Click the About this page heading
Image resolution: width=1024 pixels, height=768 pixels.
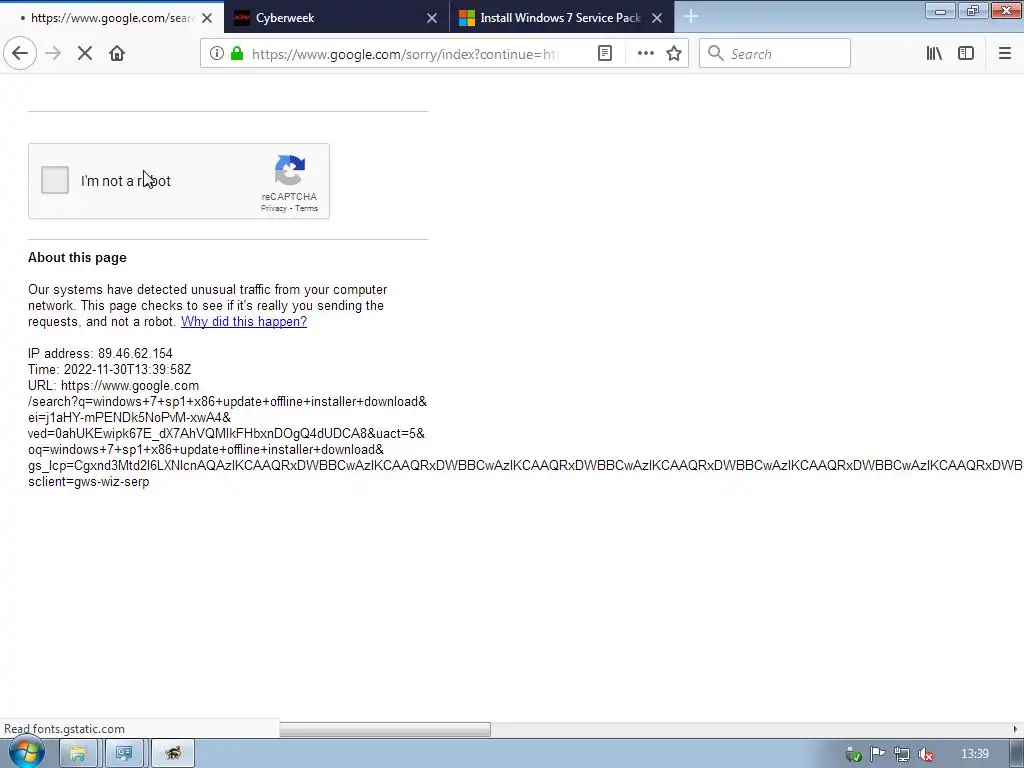[x=77, y=257]
